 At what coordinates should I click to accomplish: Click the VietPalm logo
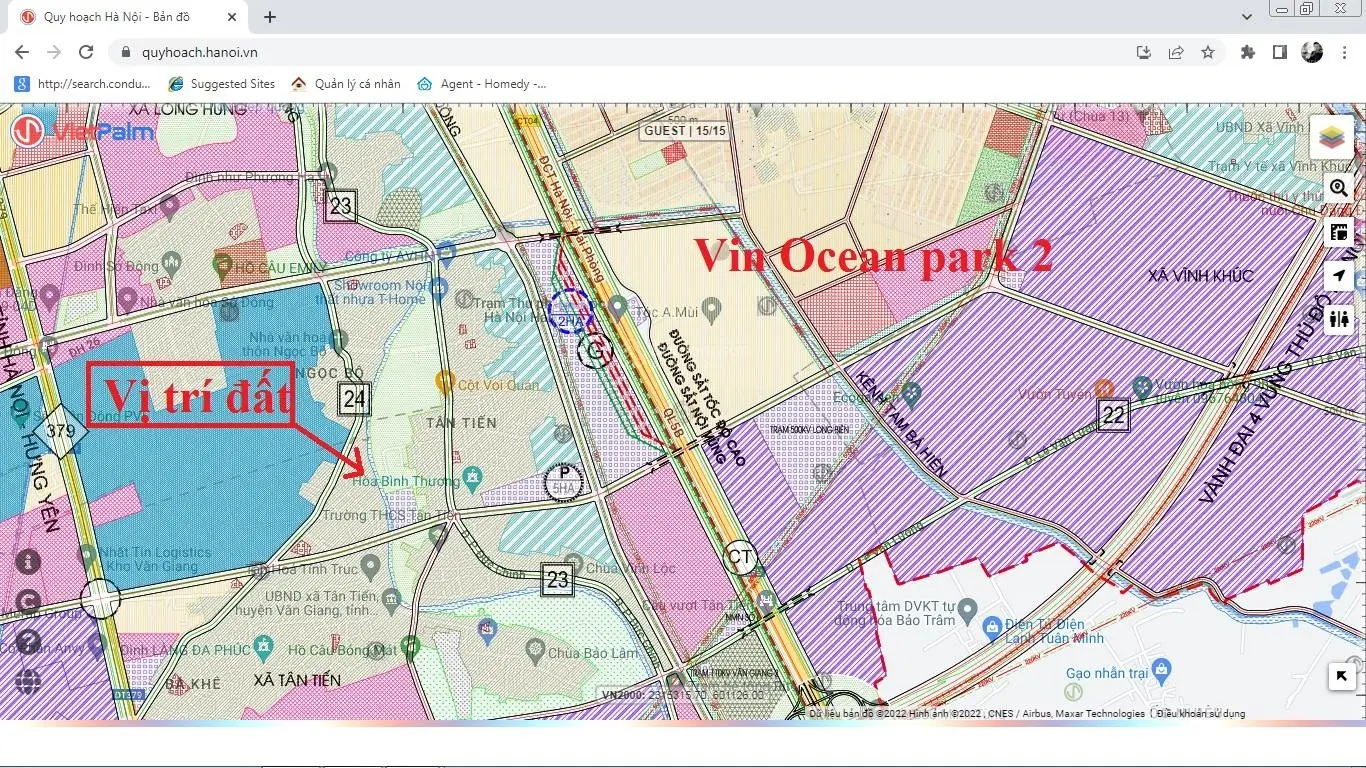tap(83, 131)
